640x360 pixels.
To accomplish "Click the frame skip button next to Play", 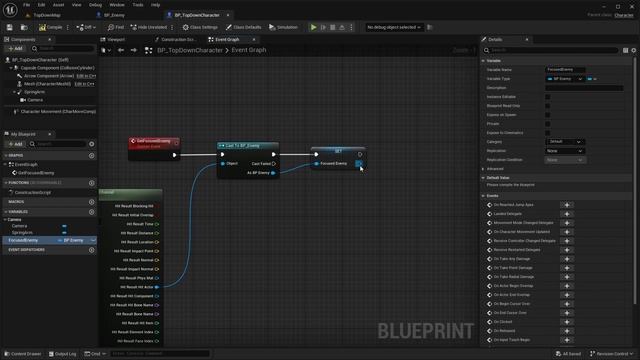I will [323, 27].
